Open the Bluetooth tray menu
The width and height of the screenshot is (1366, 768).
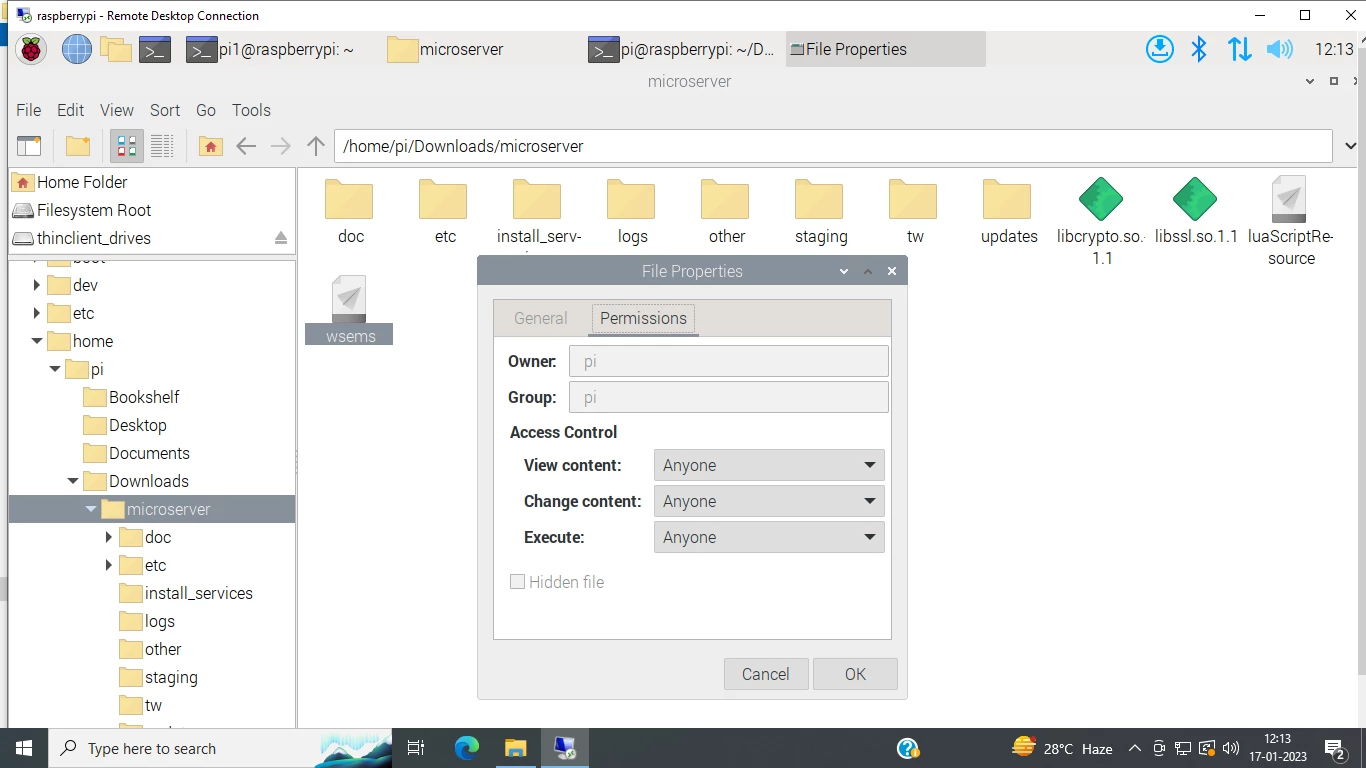pos(1199,49)
